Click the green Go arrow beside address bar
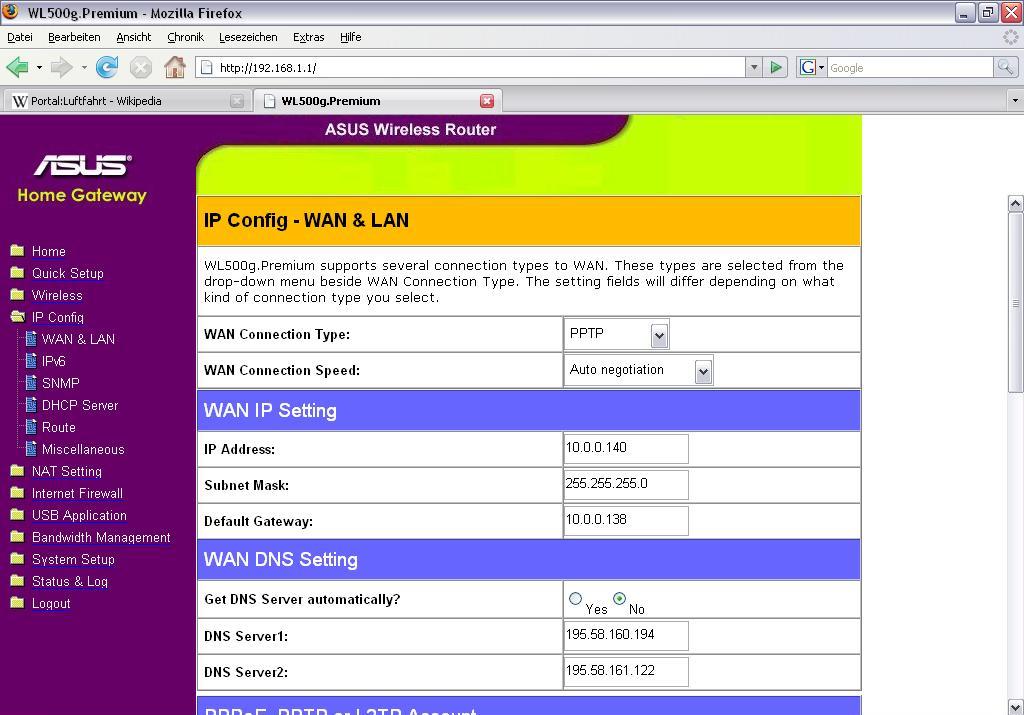The height and width of the screenshot is (715, 1024). (x=776, y=67)
